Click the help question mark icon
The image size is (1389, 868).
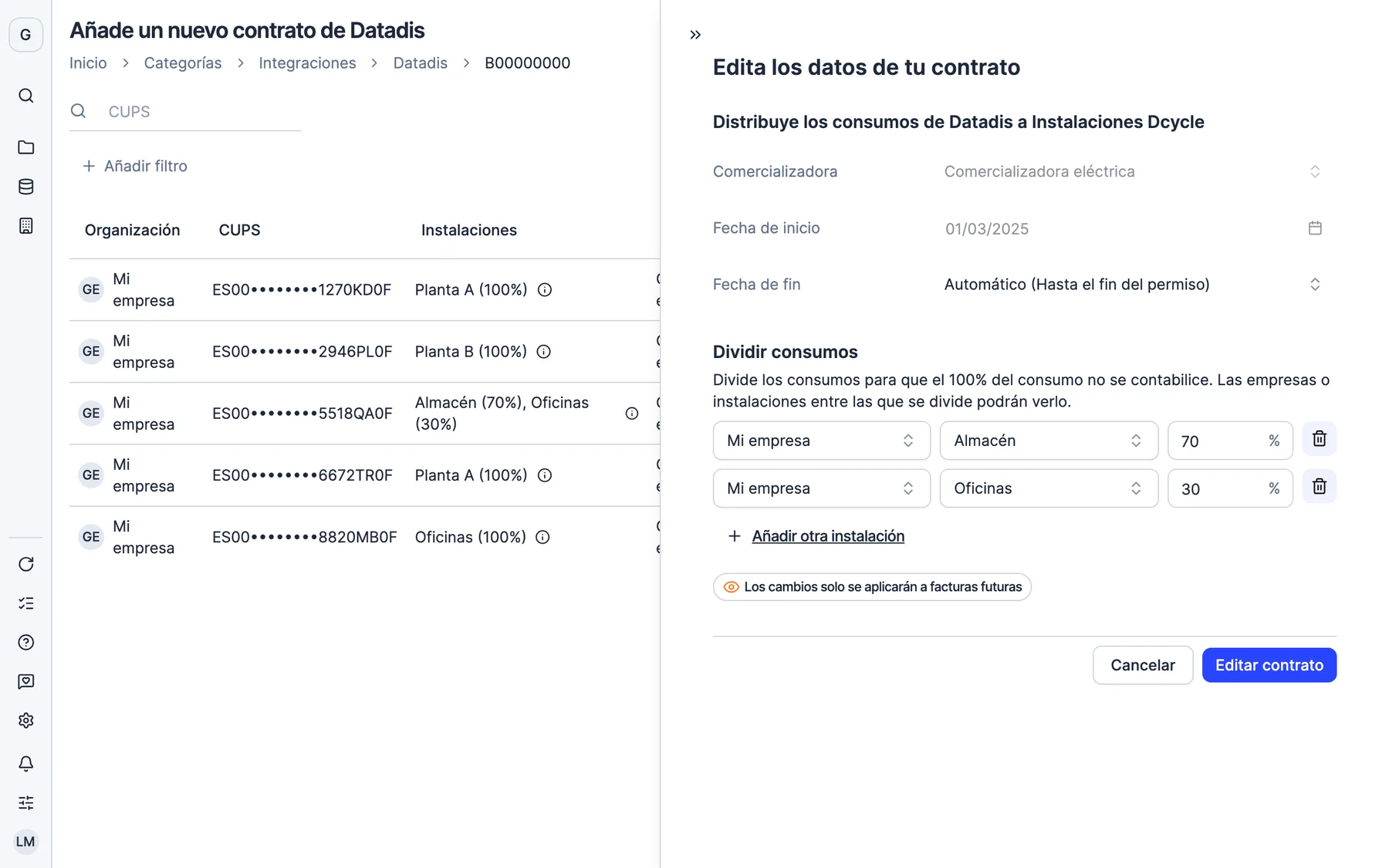(26, 642)
